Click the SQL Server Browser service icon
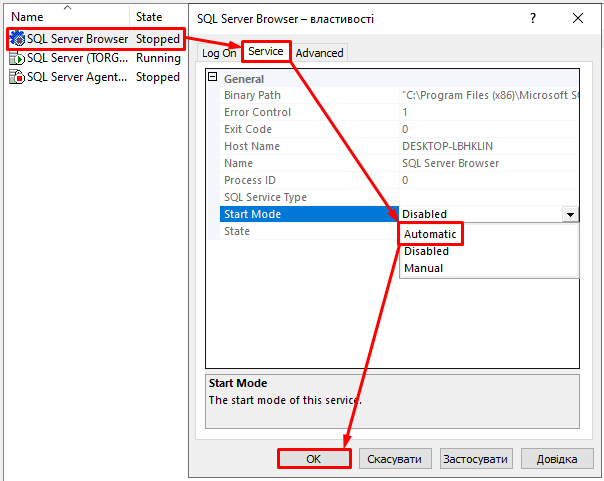 click(x=17, y=40)
